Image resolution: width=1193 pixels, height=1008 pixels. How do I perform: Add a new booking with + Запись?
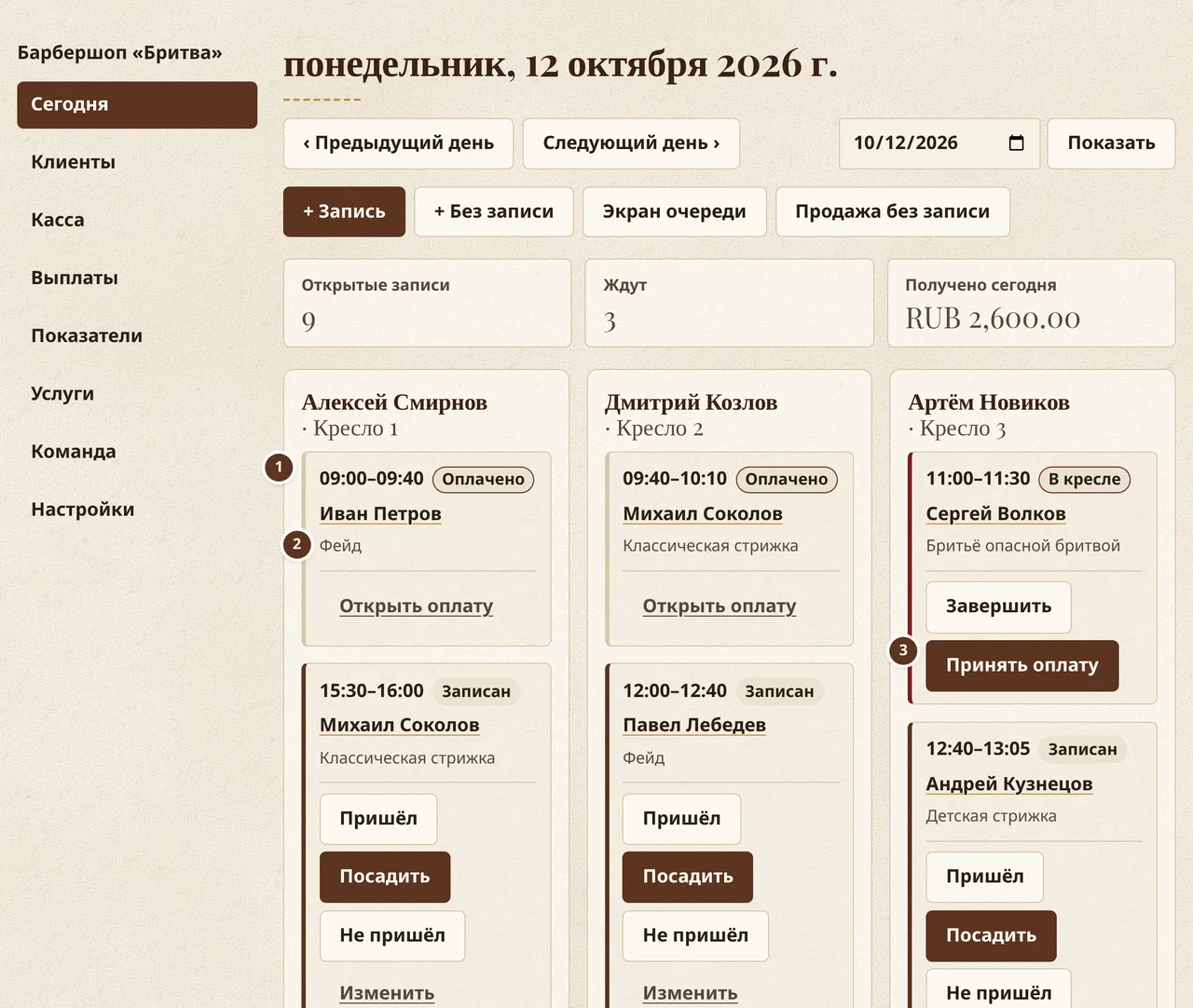(x=344, y=211)
